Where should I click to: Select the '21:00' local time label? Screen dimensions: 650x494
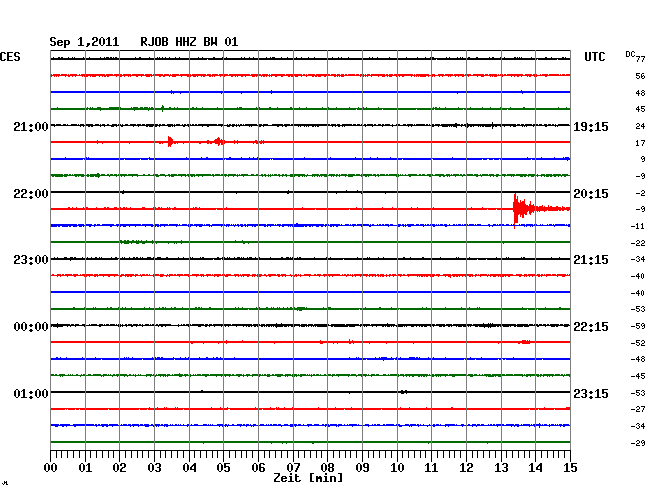tap(31, 126)
